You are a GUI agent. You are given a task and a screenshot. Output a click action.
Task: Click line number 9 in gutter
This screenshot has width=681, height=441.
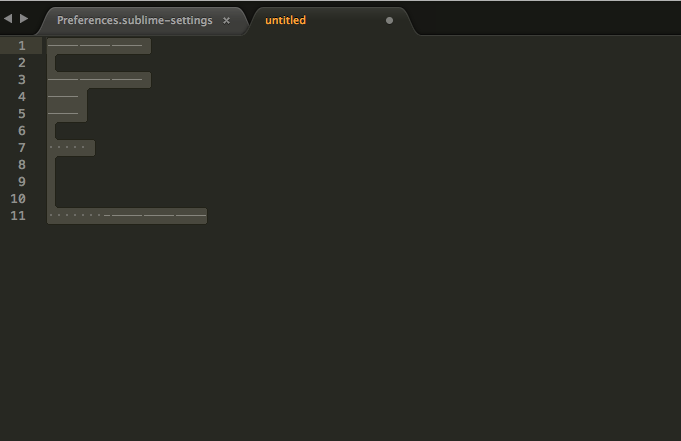tap(22, 182)
